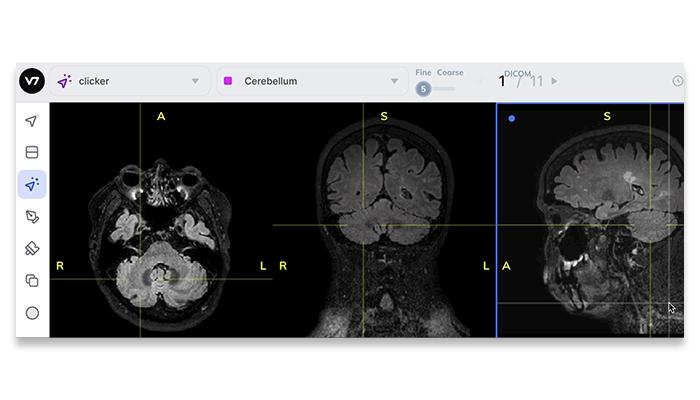
Task: Click the sagittal brain view
Action: tap(590, 220)
